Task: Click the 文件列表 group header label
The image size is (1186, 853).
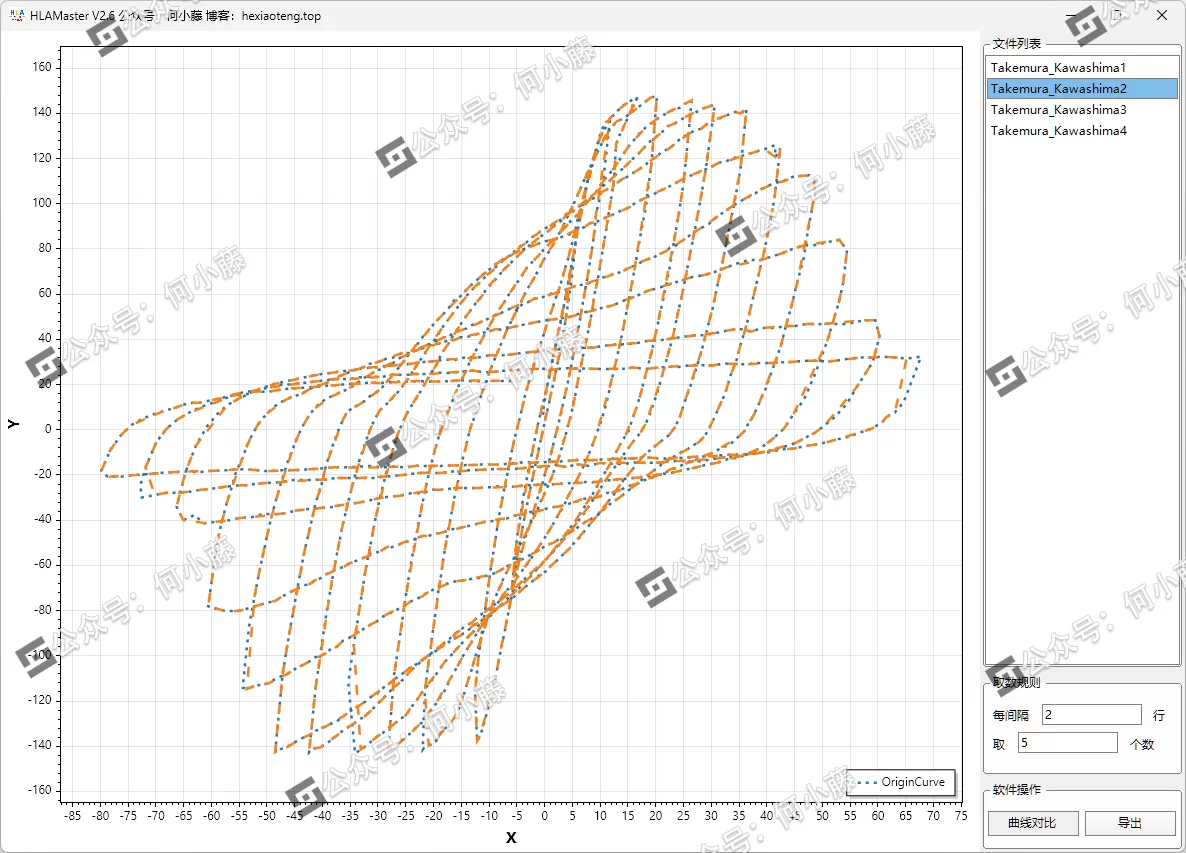Action: (1016, 44)
